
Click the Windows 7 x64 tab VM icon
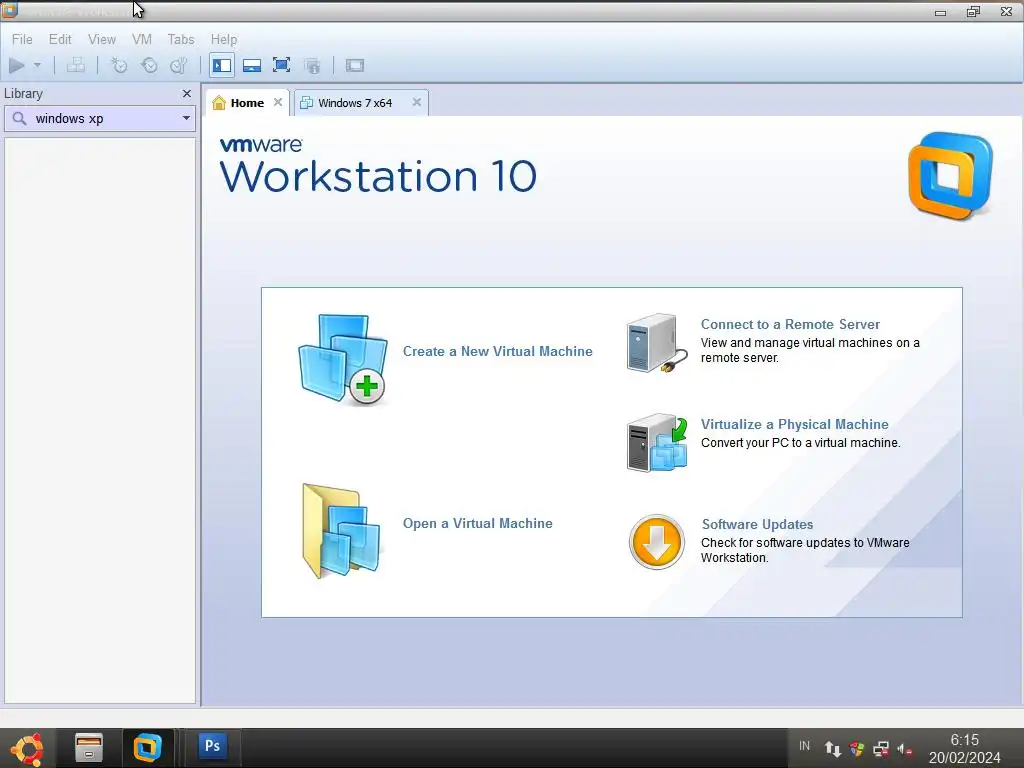coord(306,103)
